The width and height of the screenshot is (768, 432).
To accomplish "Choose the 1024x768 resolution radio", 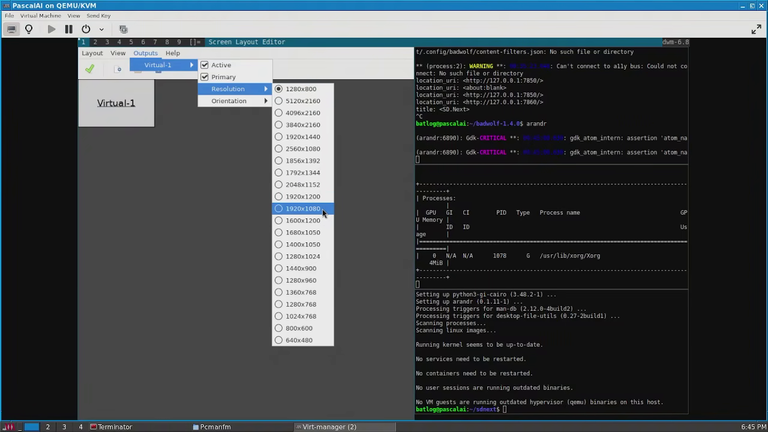I will (303, 316).
